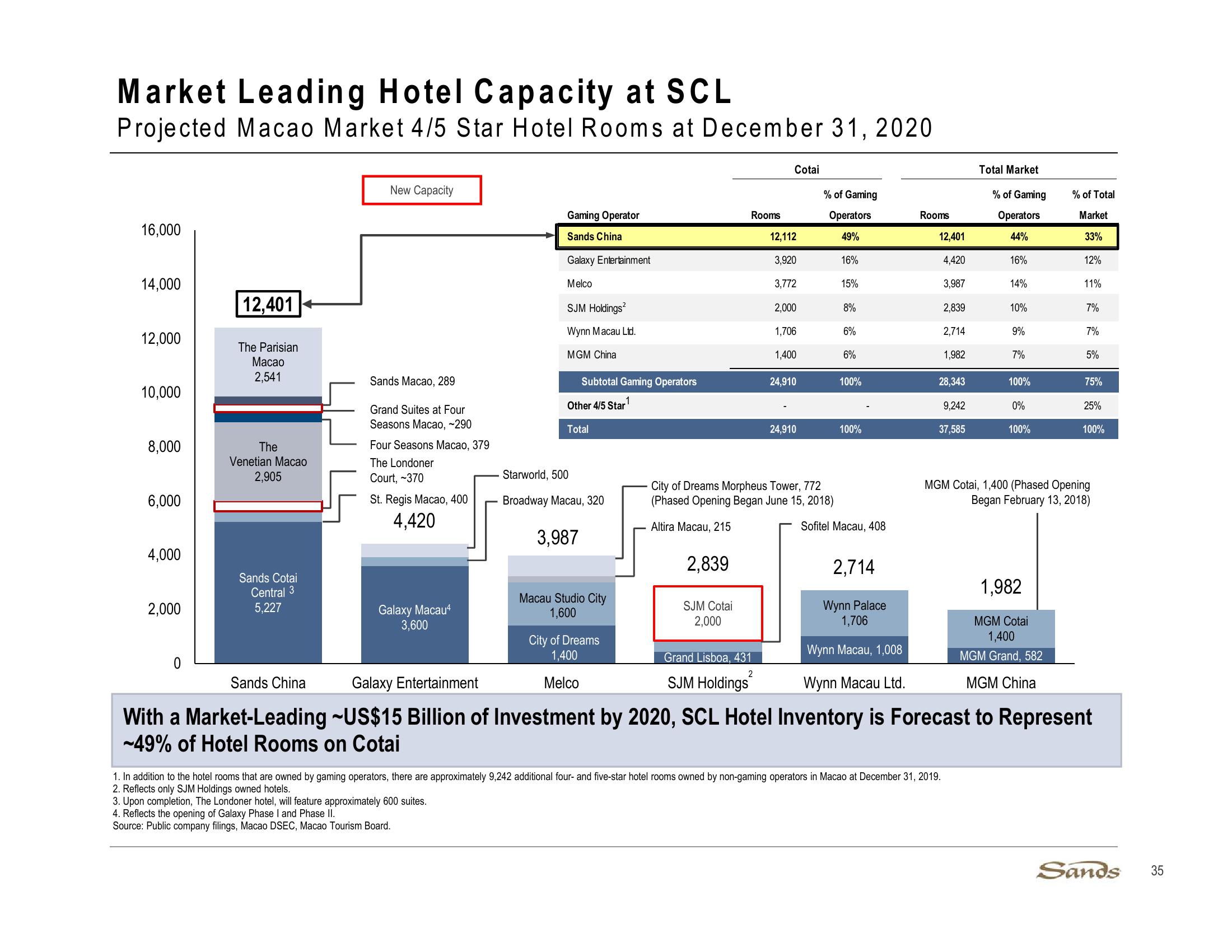Click Wynn Macau, 1,008 segment
The image size is (1232, 952).
pyautogui.click(x=855, y=650)
